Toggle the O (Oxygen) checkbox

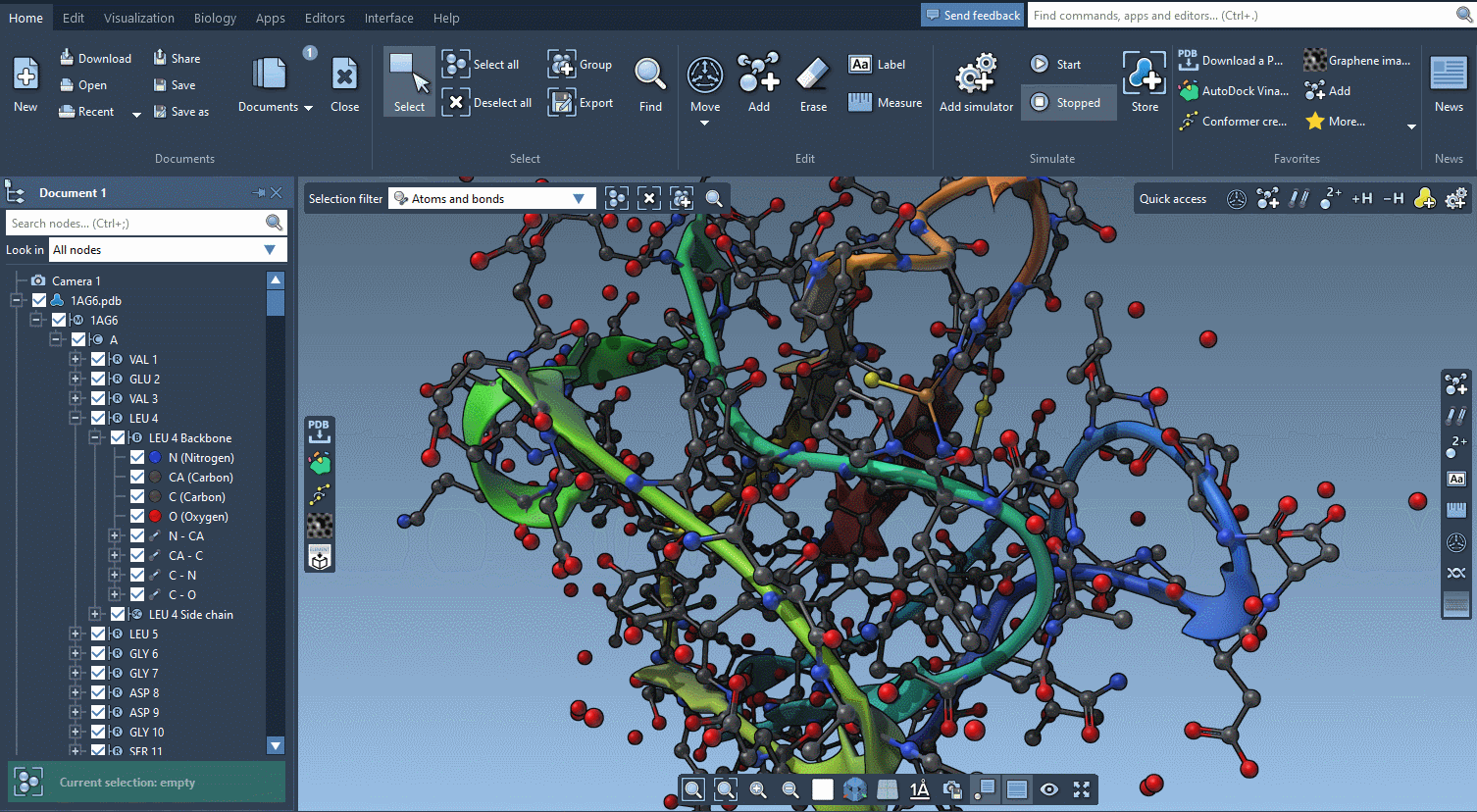(137, 516)
